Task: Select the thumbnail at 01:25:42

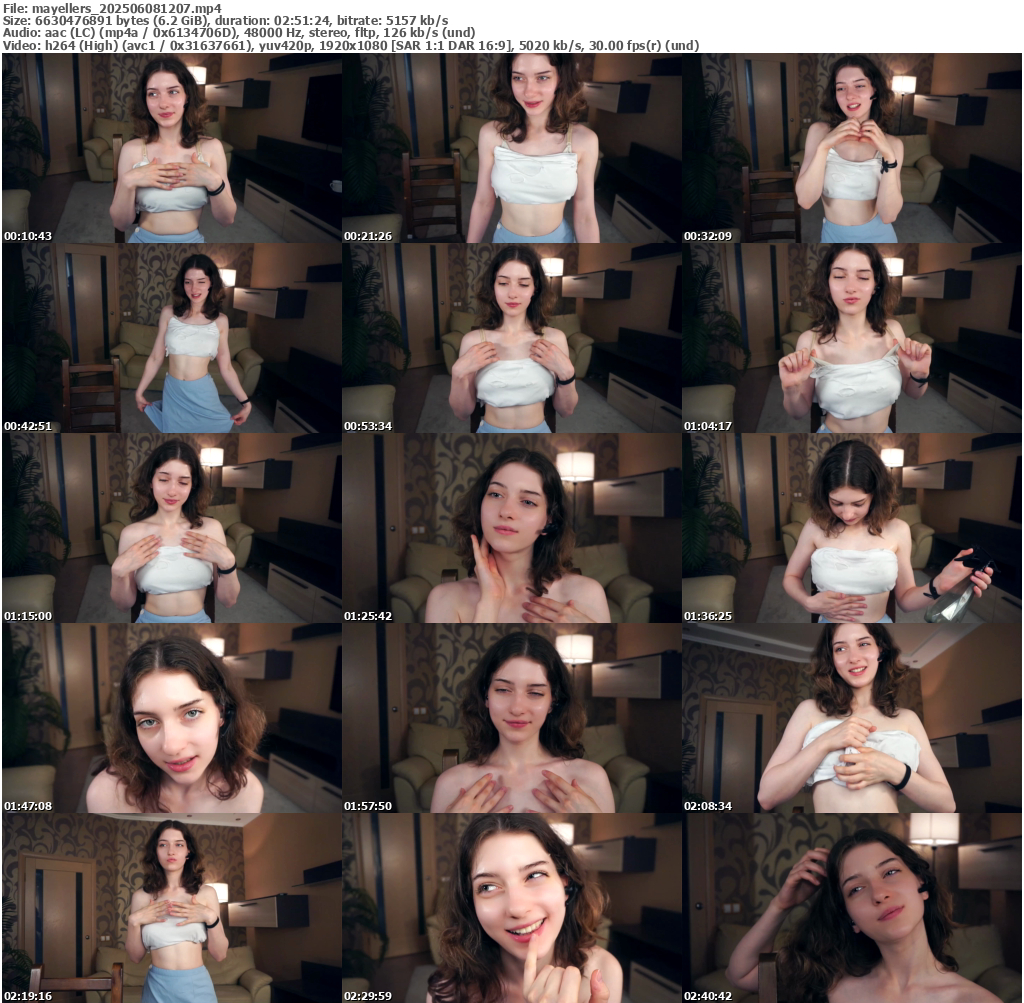Action: (x=512, y=528)
